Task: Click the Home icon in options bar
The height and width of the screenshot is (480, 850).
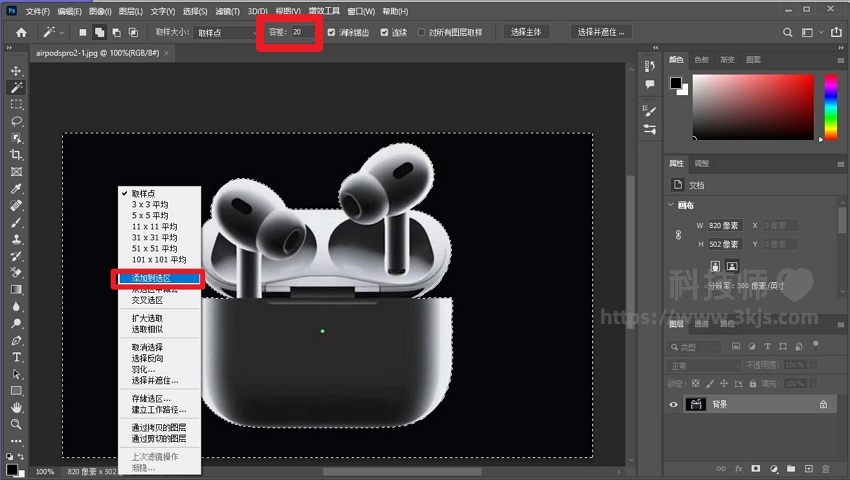Action: (21, 33)
